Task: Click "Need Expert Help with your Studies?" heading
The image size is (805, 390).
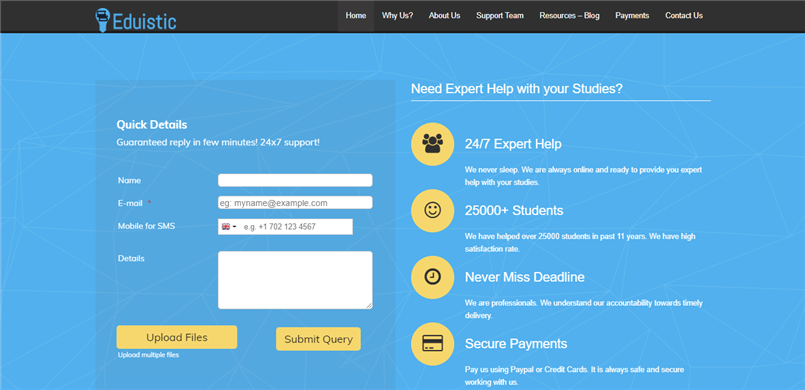Action: click(x=517, y=89)
